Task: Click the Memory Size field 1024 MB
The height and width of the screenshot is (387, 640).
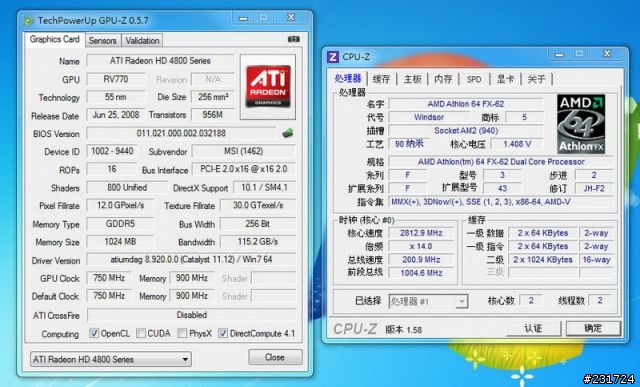Action: tap(120, 242)
